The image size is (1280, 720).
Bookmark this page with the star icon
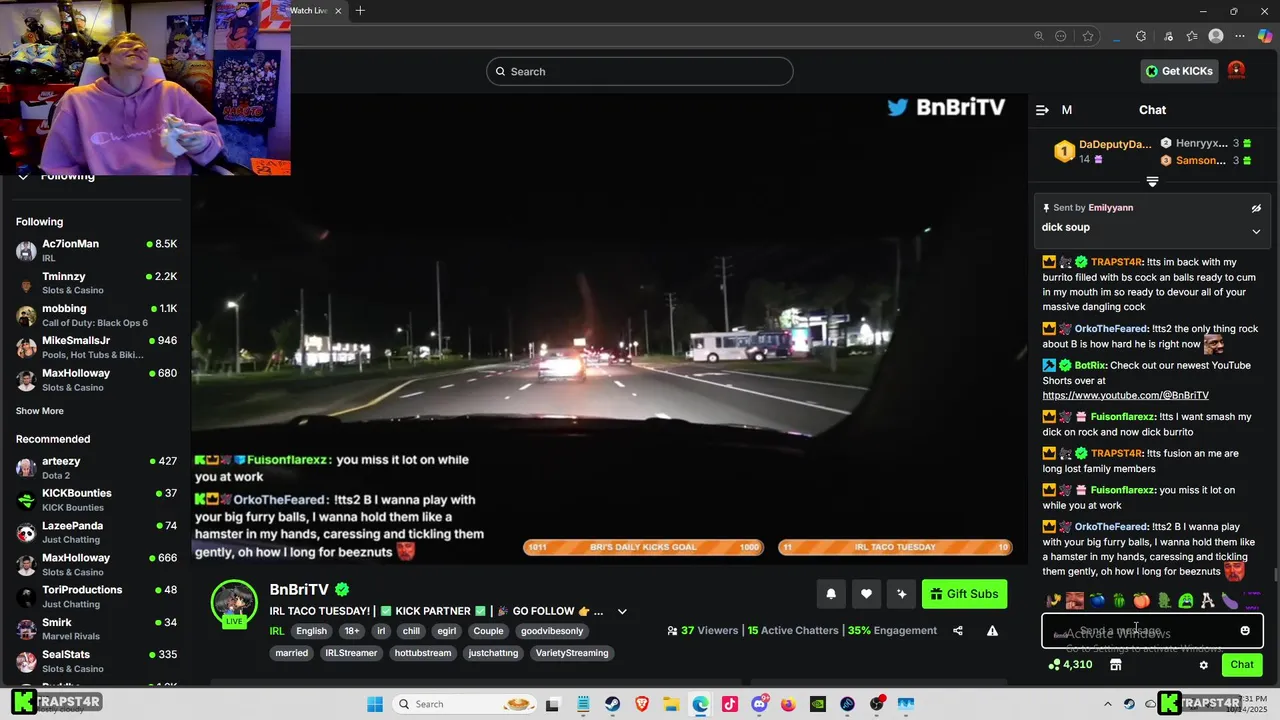[x=1088, y=36]
